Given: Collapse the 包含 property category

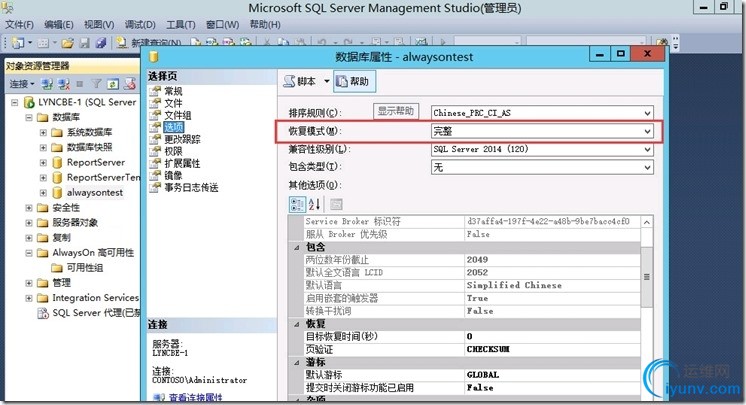Looking at the screenshot, I should coord(296,247).
